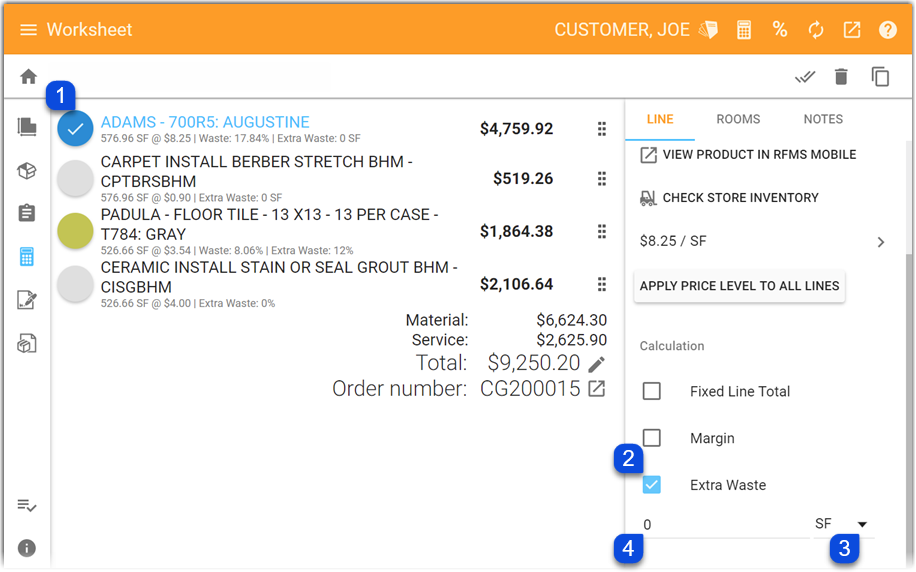
Task: Switch to the ROOMS tab
Action: pyautogui.click(x=738, y=119)
